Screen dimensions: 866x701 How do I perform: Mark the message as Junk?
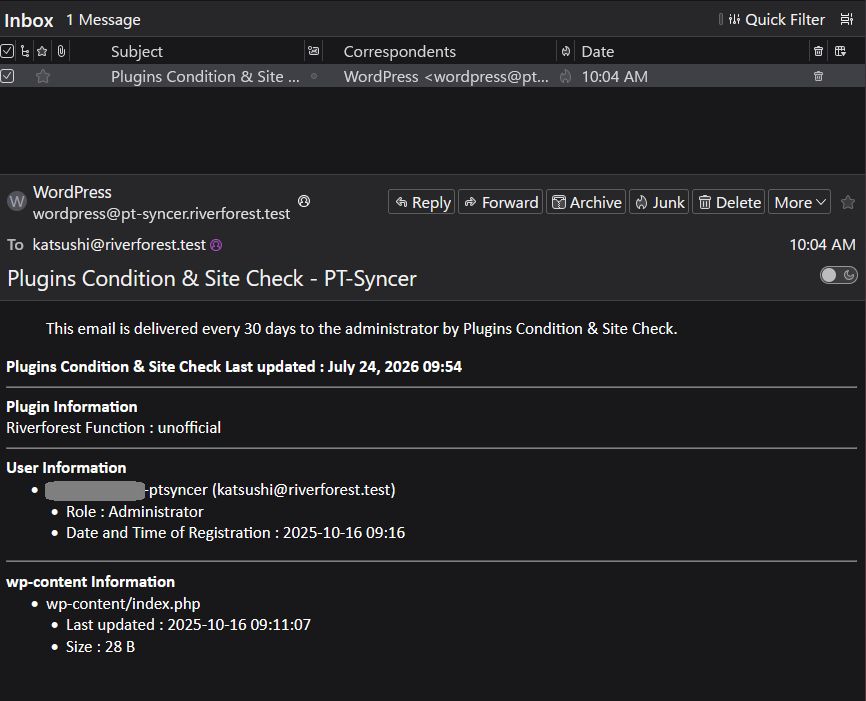click(x=659, y=202)
